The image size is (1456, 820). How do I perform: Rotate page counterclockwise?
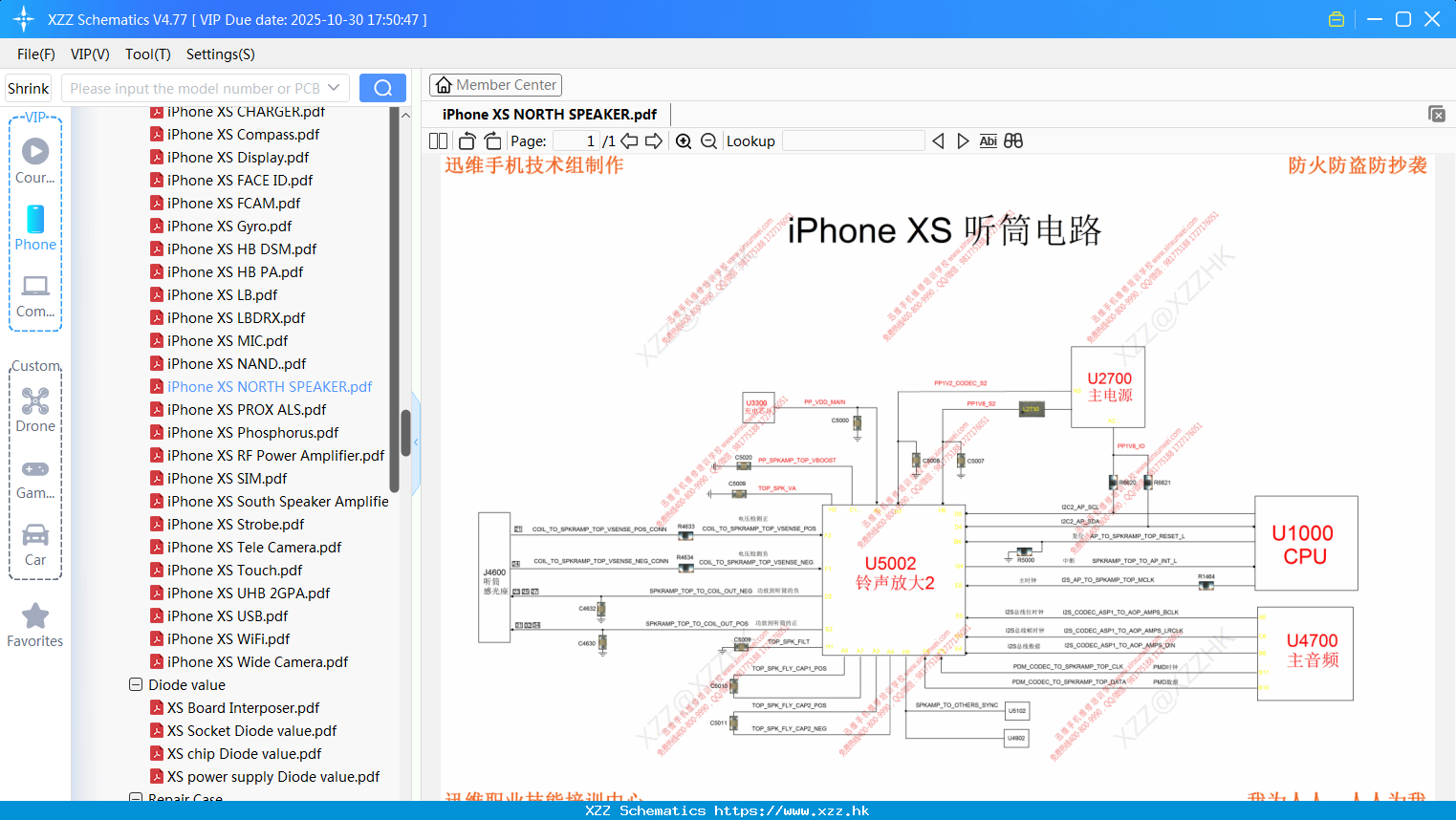[x=467, y=140]
